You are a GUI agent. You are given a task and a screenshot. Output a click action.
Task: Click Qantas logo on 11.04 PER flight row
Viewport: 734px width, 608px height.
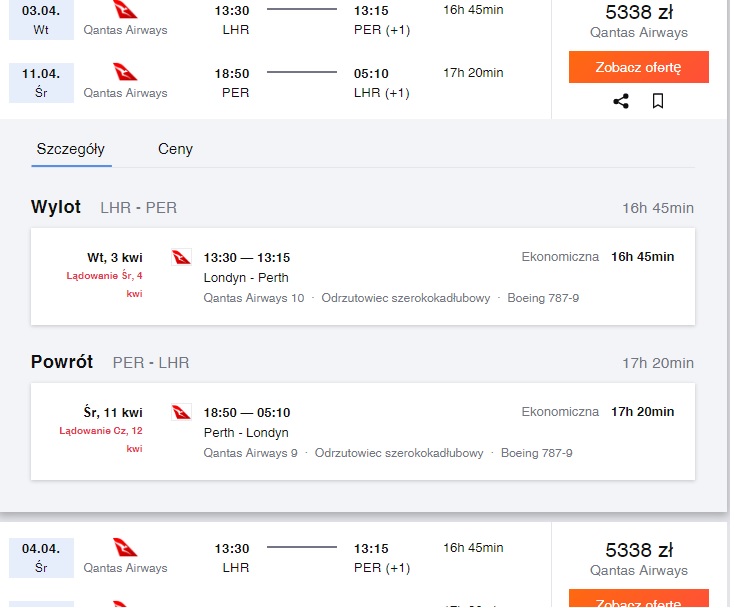click(125, 72)
